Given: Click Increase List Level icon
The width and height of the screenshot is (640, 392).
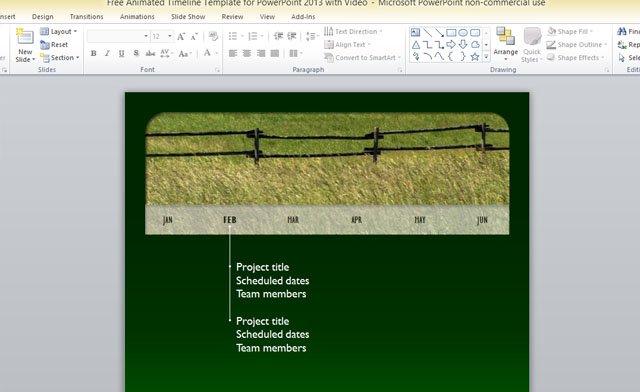Looking at the screenshot, I should point(291,36).
